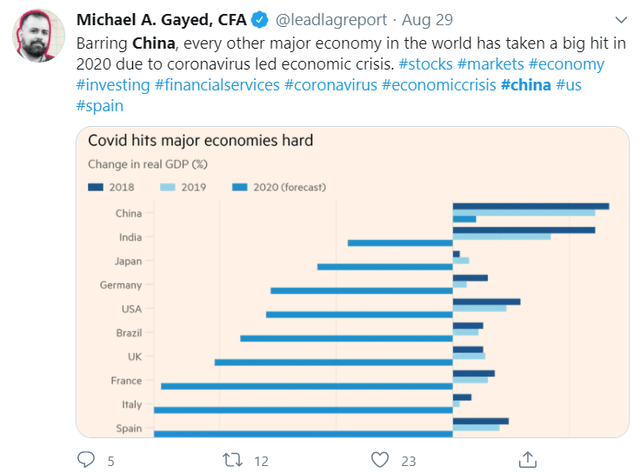Screen dimensions: 640x473
Task: Click the bold #china hashtag
Action: point(526,85)
